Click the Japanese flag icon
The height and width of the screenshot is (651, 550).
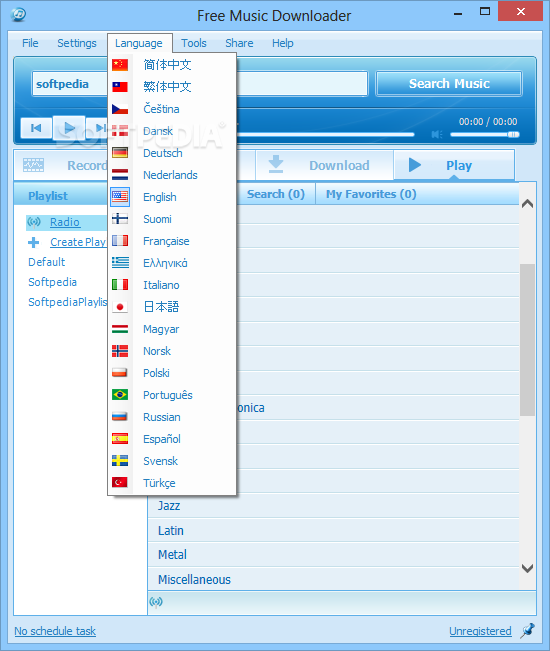pyautogui.click(x=120, y=307)
